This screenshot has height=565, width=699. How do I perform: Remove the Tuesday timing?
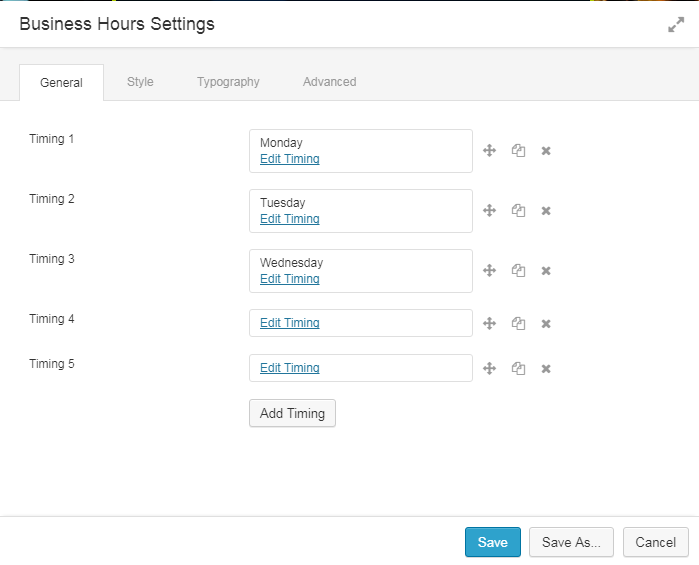point(546,211)
